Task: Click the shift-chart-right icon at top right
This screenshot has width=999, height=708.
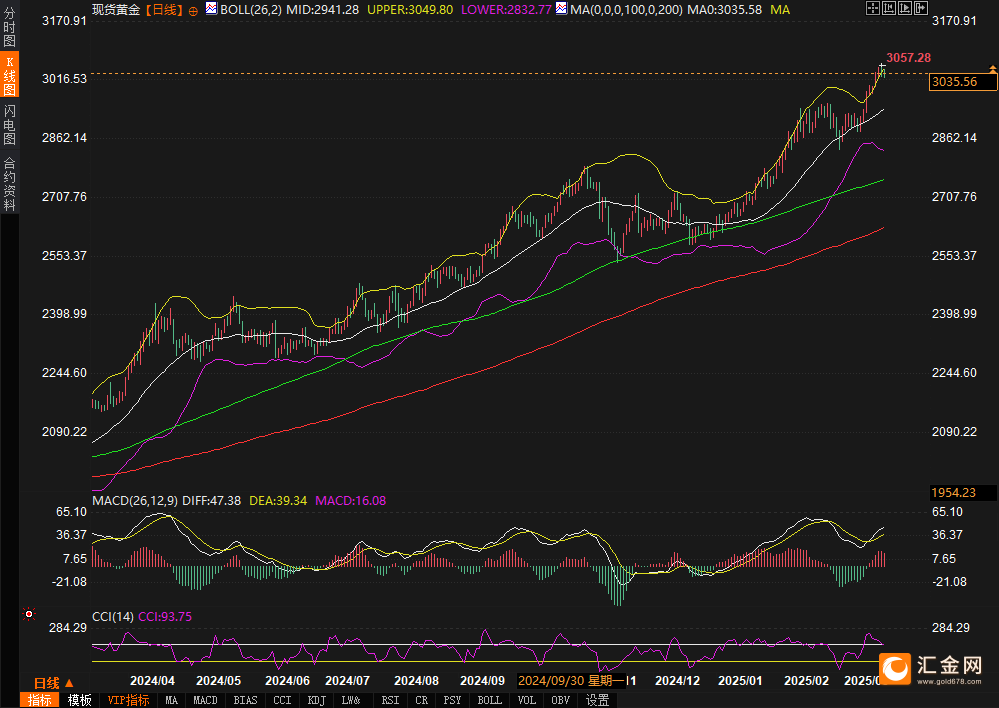Action: tap(920, 8)
